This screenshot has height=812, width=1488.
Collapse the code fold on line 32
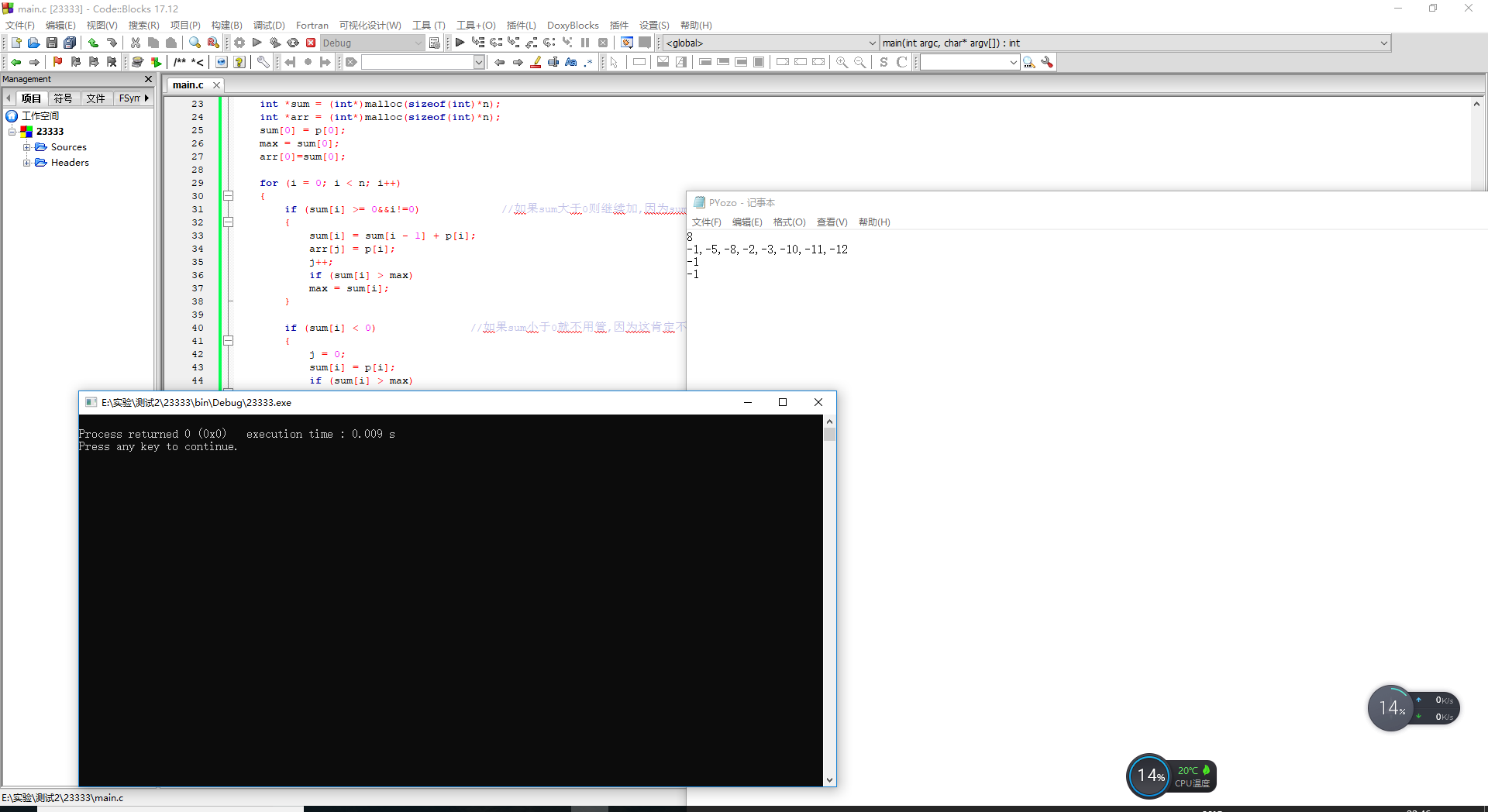click(229, 222)
